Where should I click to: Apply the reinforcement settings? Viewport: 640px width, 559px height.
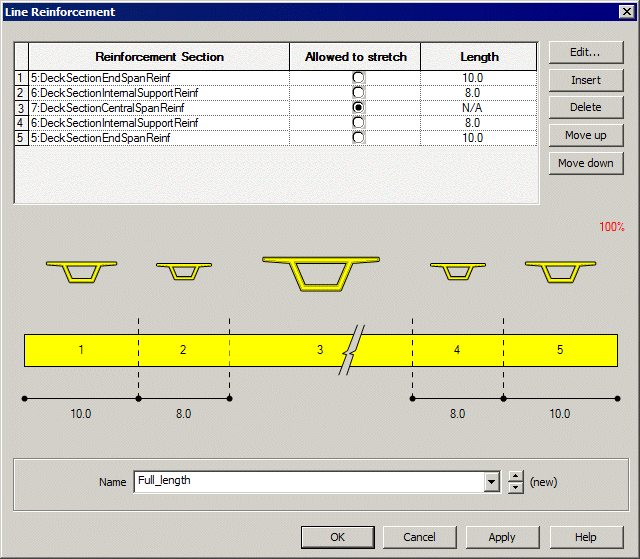pos(502,537)
